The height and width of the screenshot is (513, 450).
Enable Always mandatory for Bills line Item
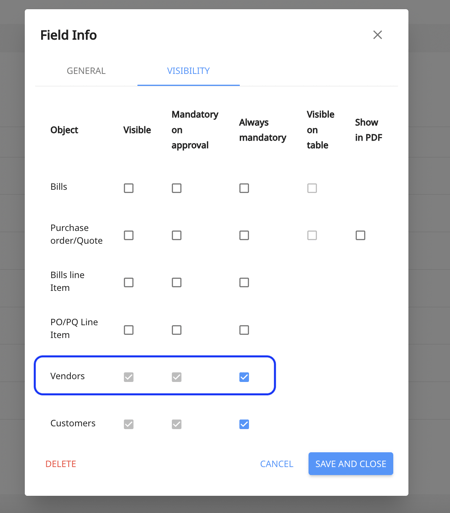(x=244, y=283)
